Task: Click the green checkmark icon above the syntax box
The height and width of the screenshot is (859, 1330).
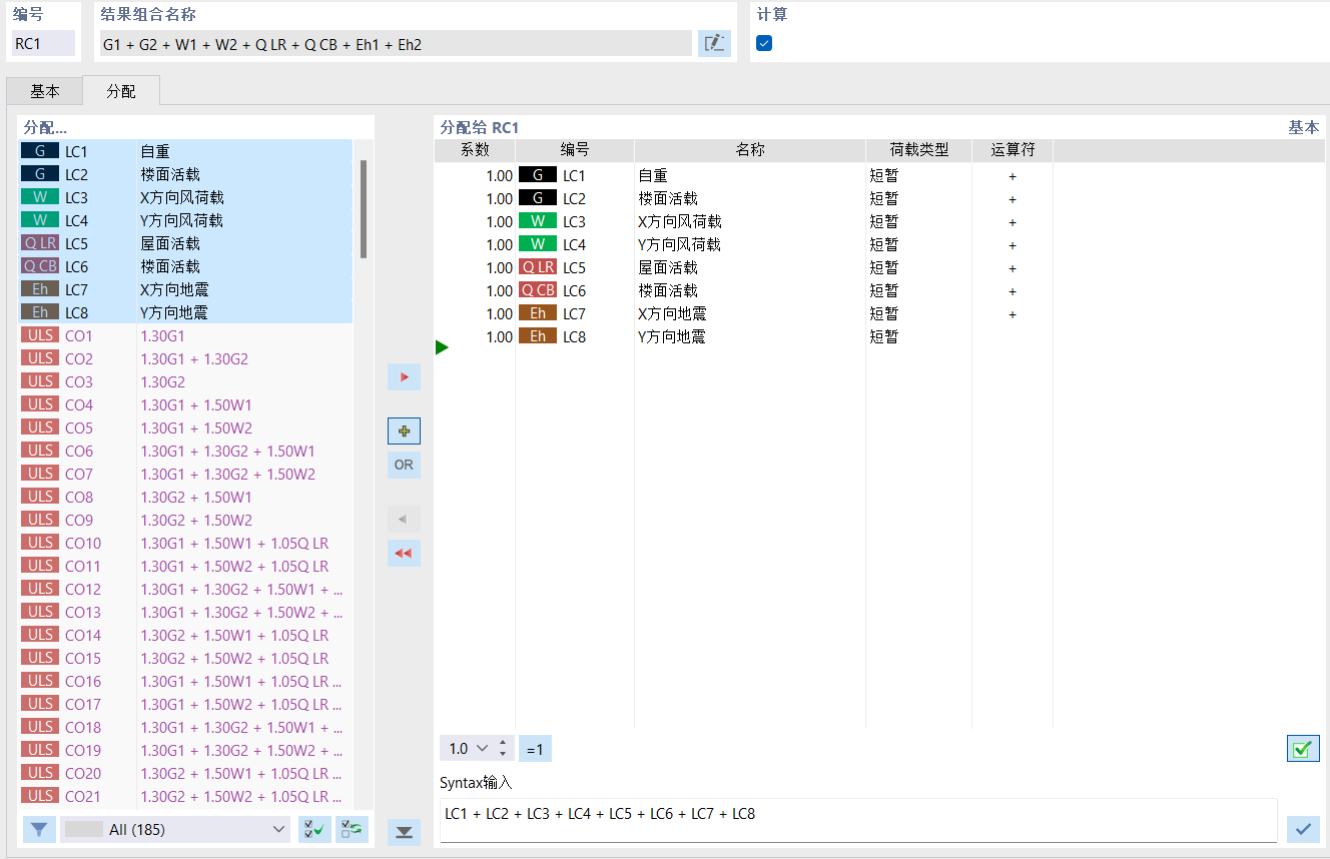Action: (x=1303, y=748)
